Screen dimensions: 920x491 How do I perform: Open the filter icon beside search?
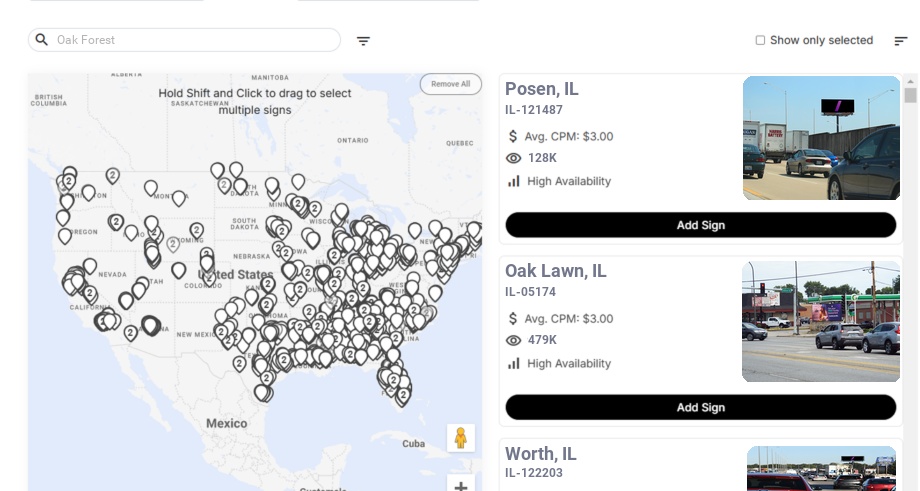pos(363,41)
